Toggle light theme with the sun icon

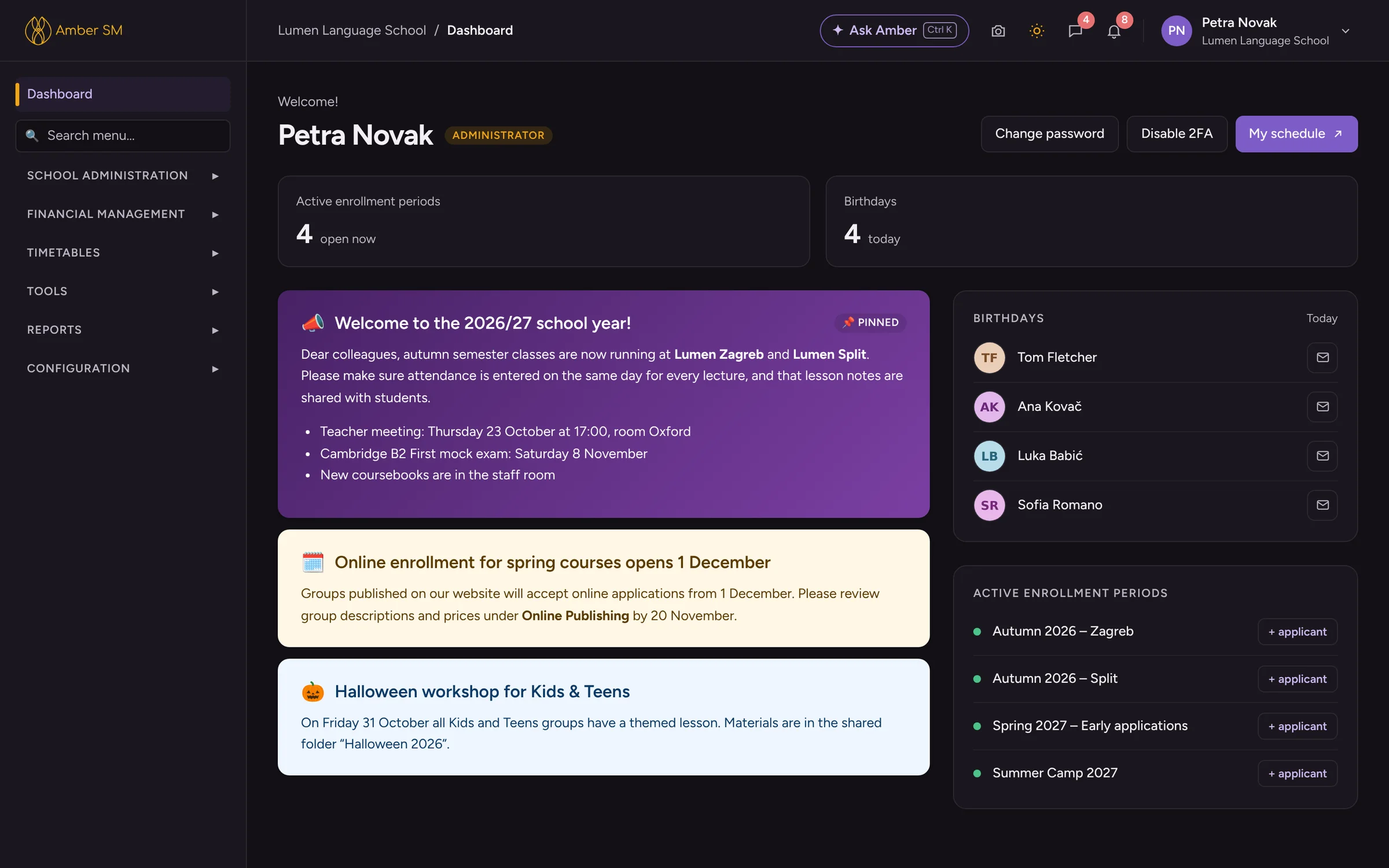pyautogui.click(x=1037, y=31)
